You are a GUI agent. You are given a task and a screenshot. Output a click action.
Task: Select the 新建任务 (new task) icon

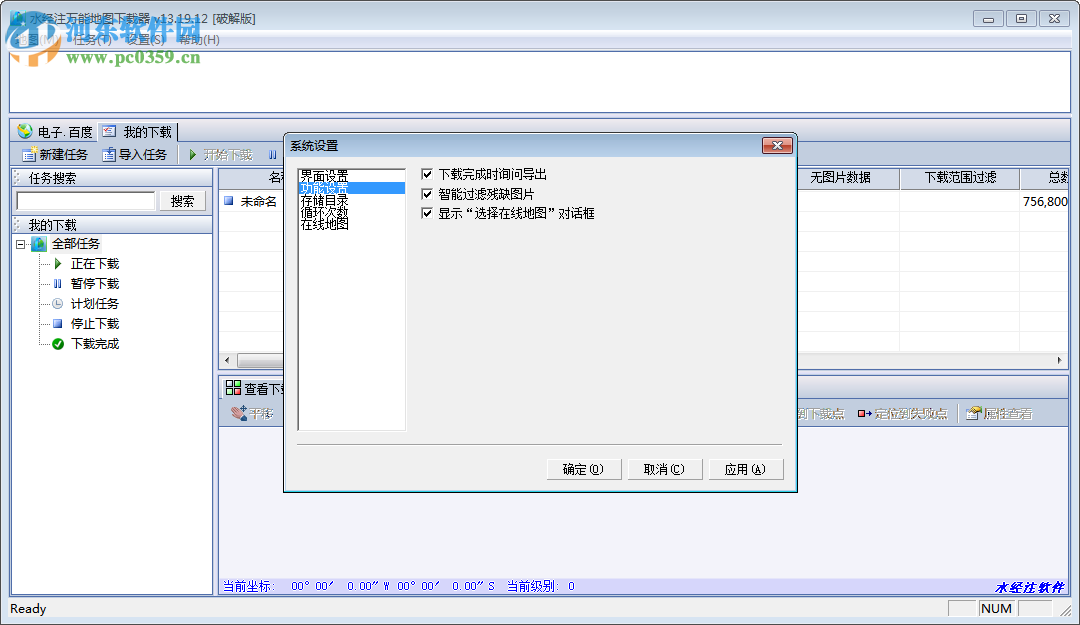click(x=27, y=154)
